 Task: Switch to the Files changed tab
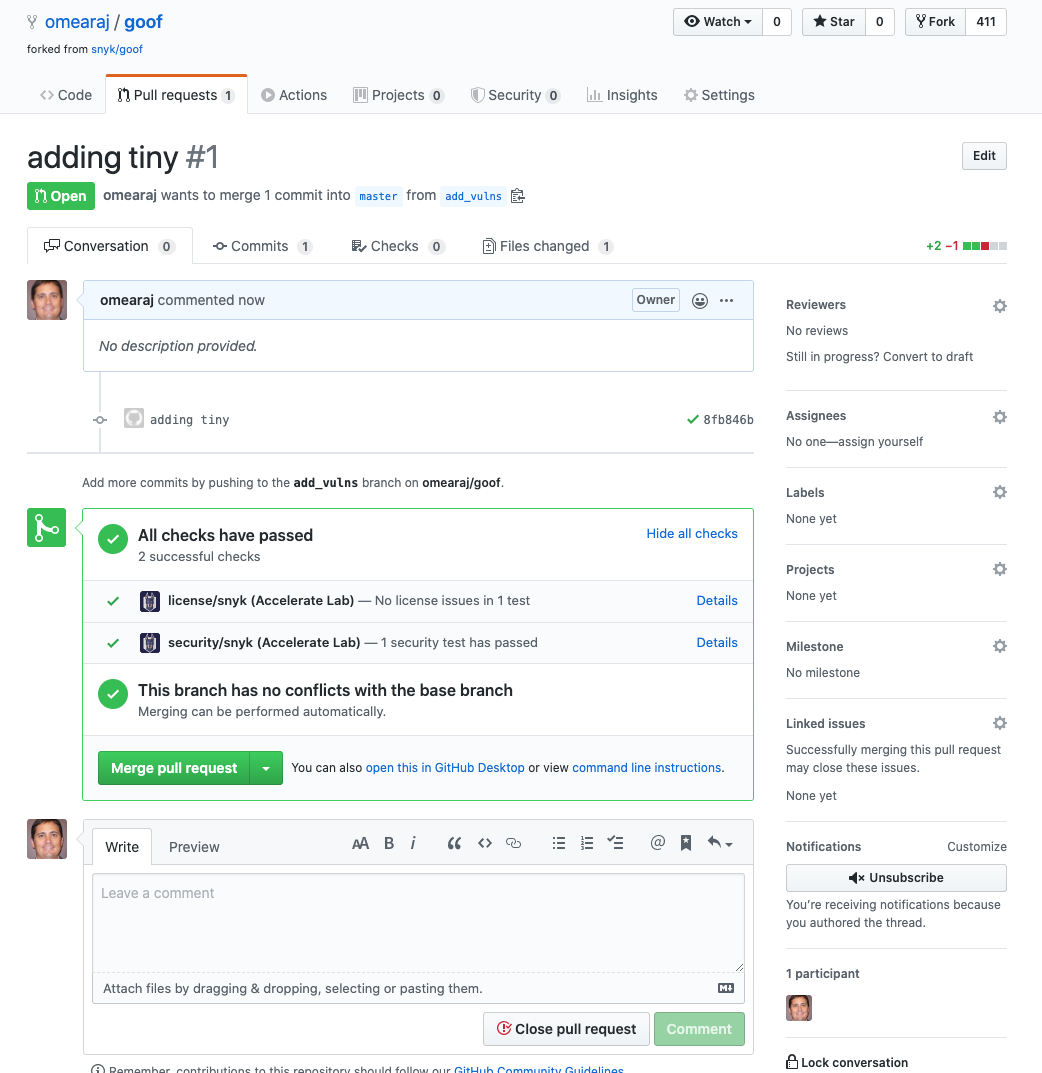pos(546,245)
